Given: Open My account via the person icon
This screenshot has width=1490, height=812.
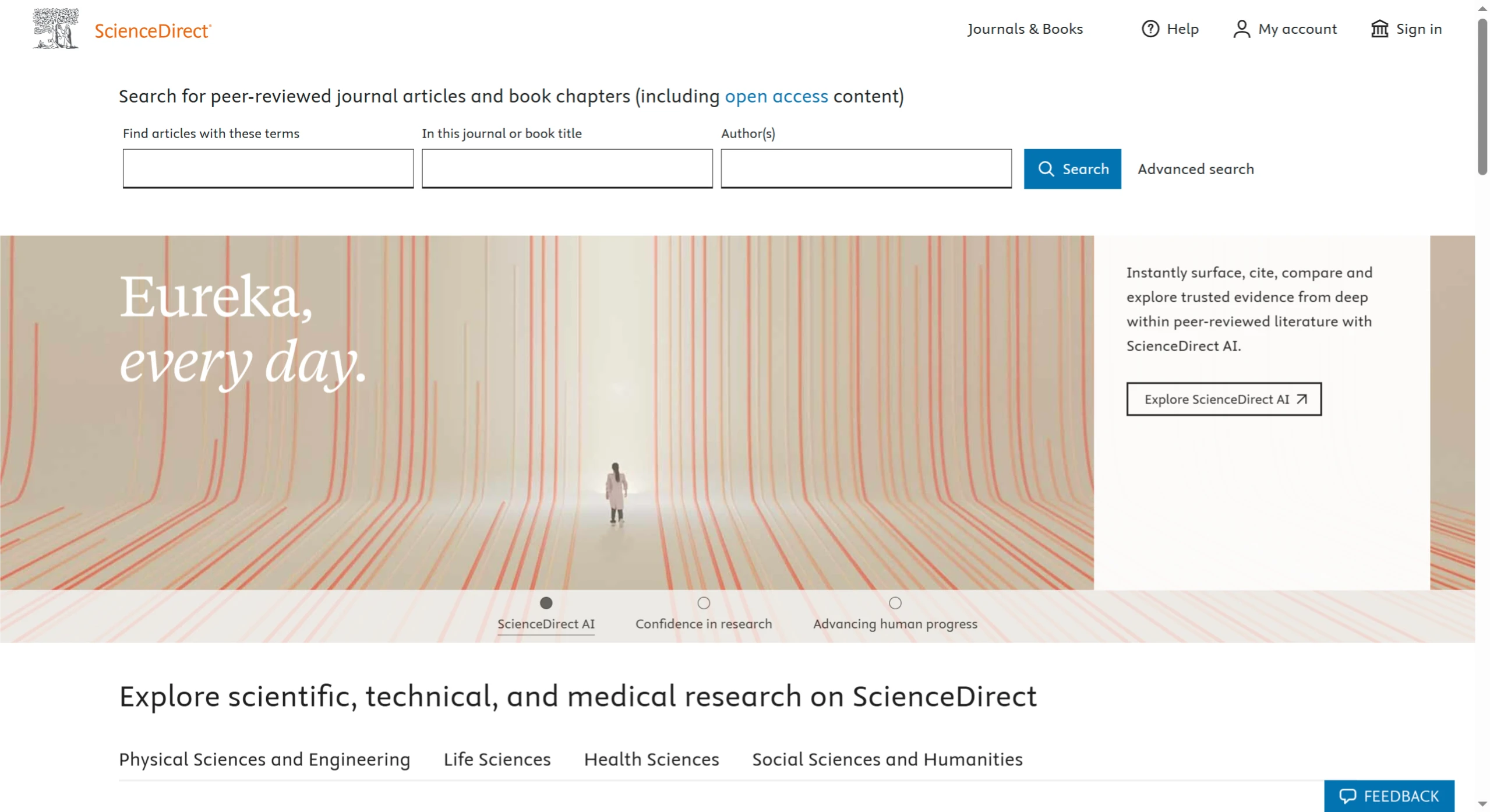Looking at the screenshot, I should tap(1241, 29).
